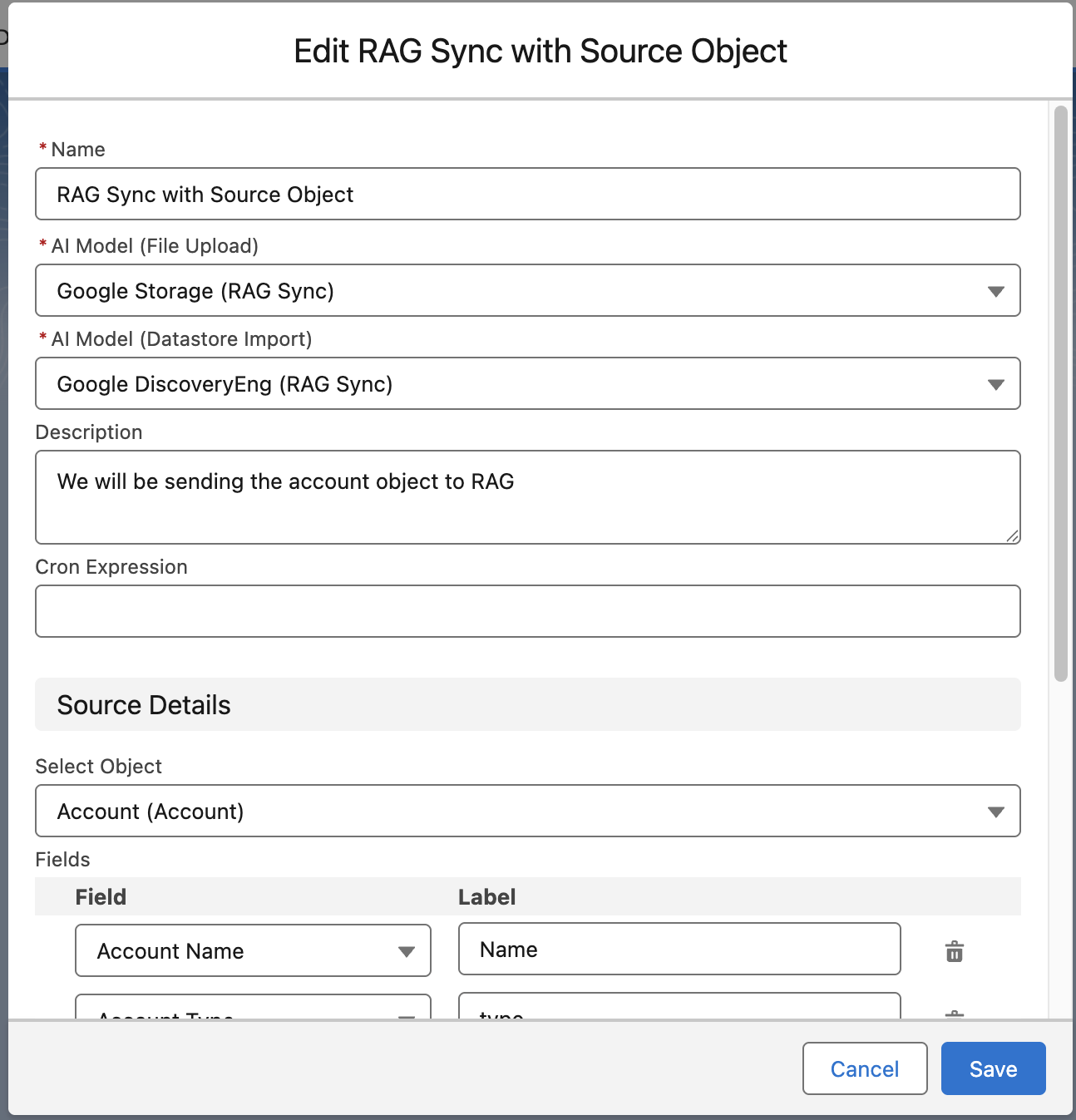Click the empty Cron Expression input
Viewport: 1076px width, 1120px height.
(527, 612)
